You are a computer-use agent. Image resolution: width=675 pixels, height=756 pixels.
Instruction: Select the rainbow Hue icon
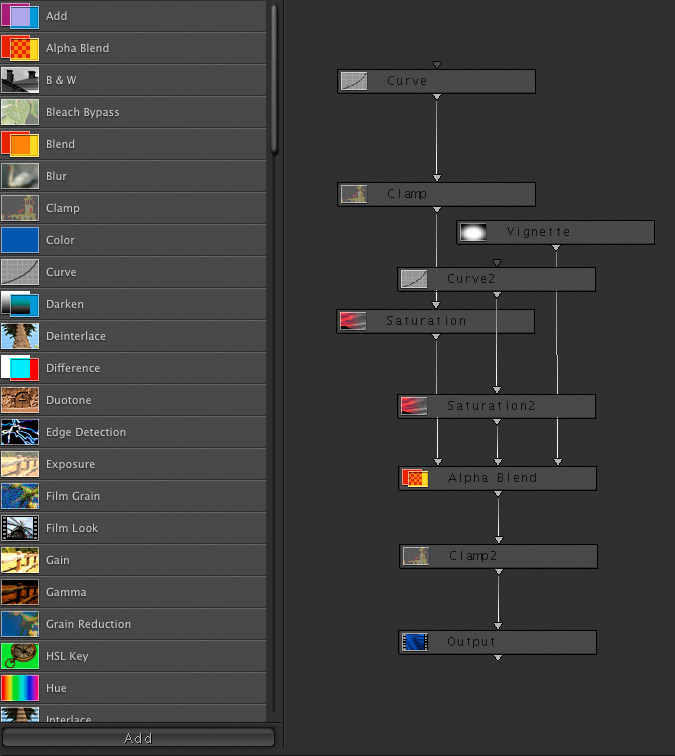(x=20, y=688)
